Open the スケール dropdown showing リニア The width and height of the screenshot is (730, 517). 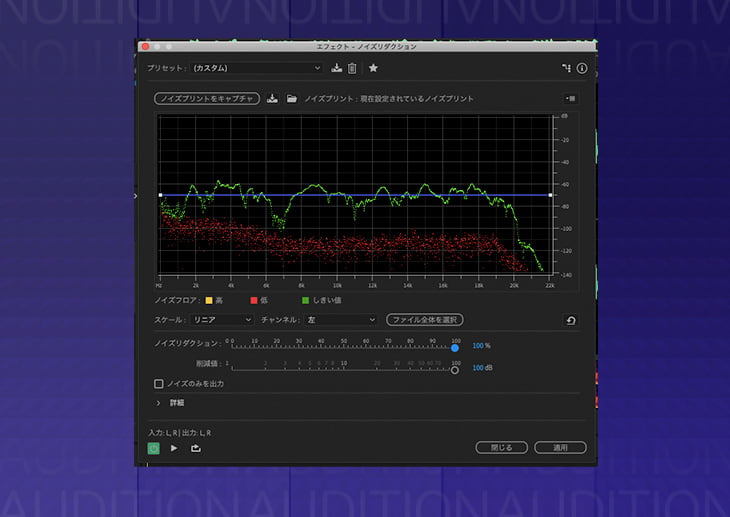[222, 320]
